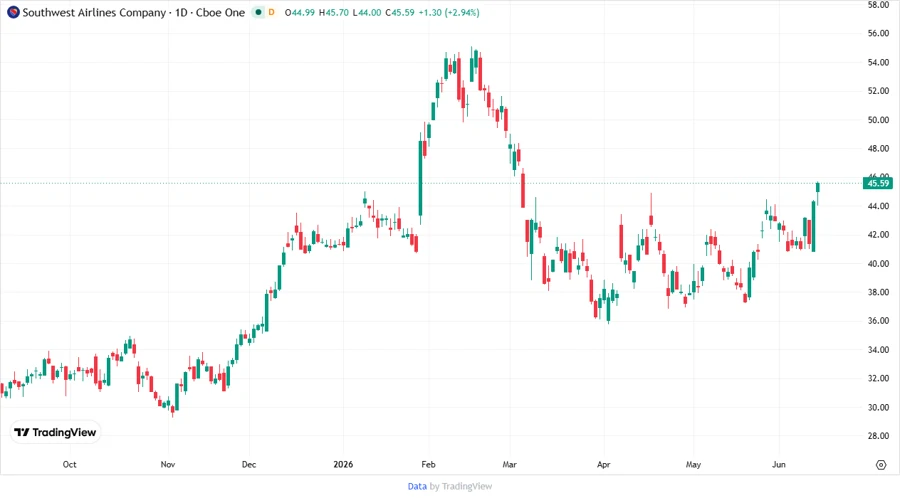Click the 44.00 price axis label

point(878,206)
